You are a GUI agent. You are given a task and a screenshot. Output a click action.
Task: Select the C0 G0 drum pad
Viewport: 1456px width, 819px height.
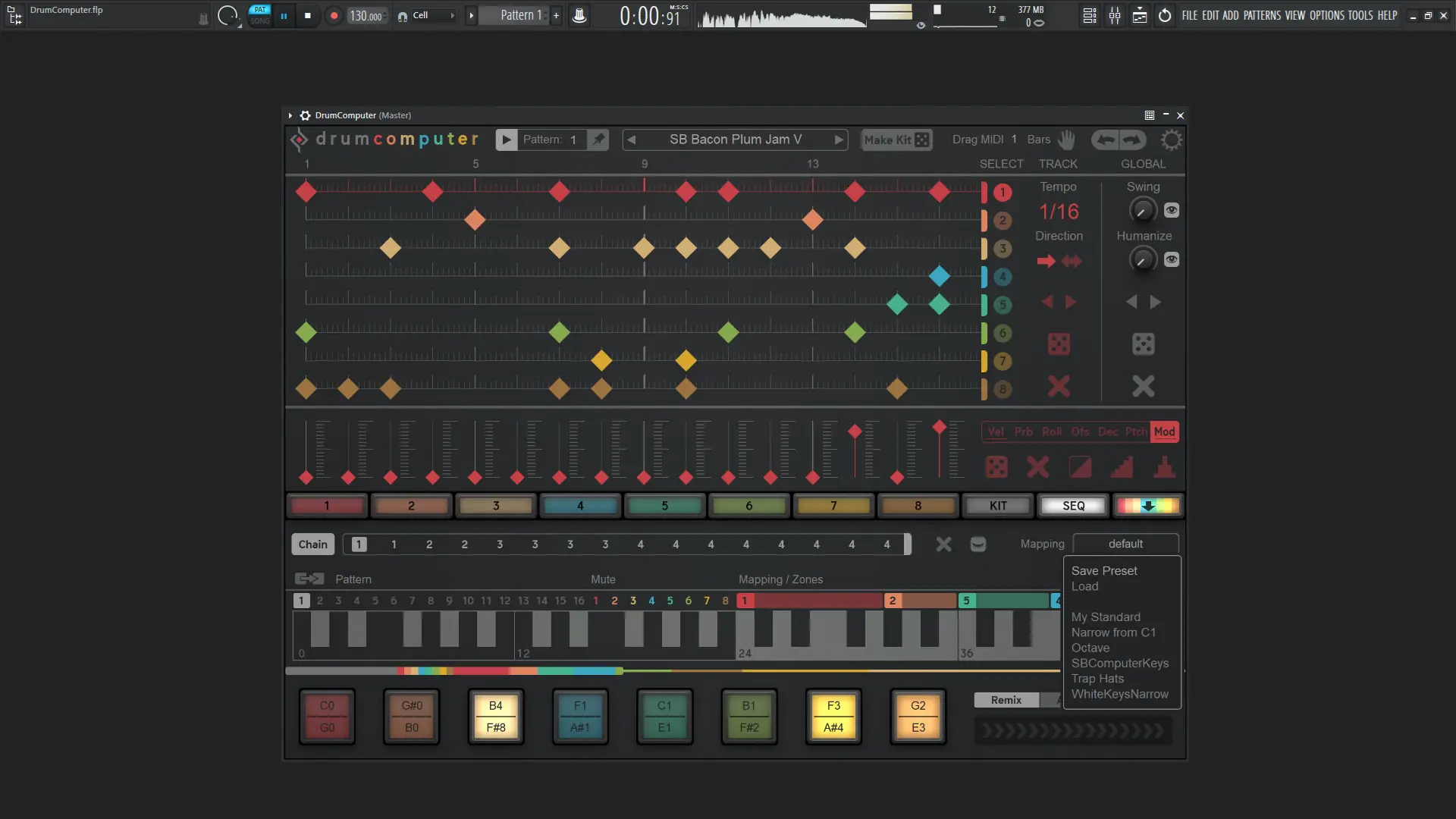327,717
